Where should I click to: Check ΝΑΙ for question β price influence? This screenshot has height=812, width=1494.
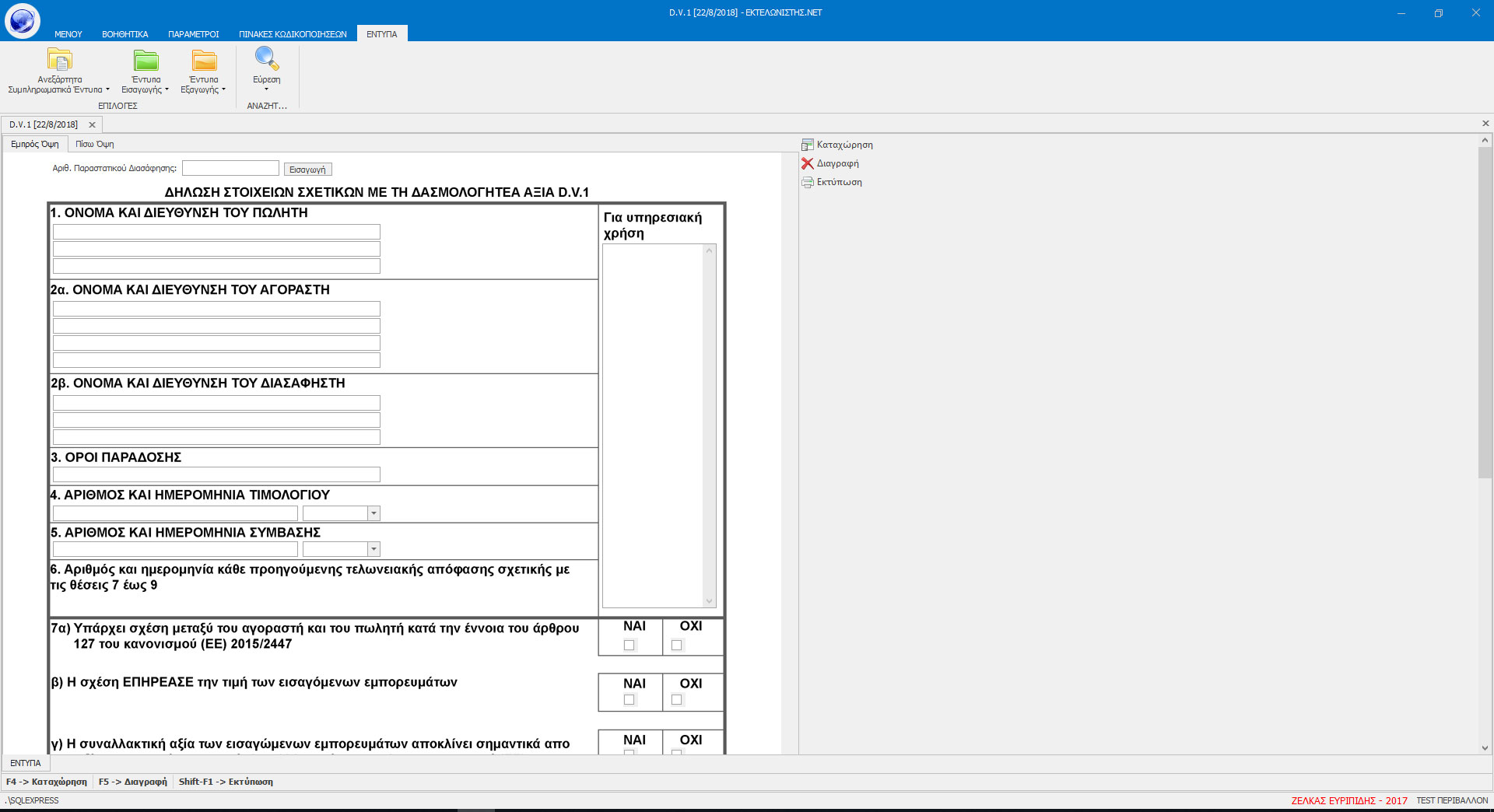click(x=630, y=700)
